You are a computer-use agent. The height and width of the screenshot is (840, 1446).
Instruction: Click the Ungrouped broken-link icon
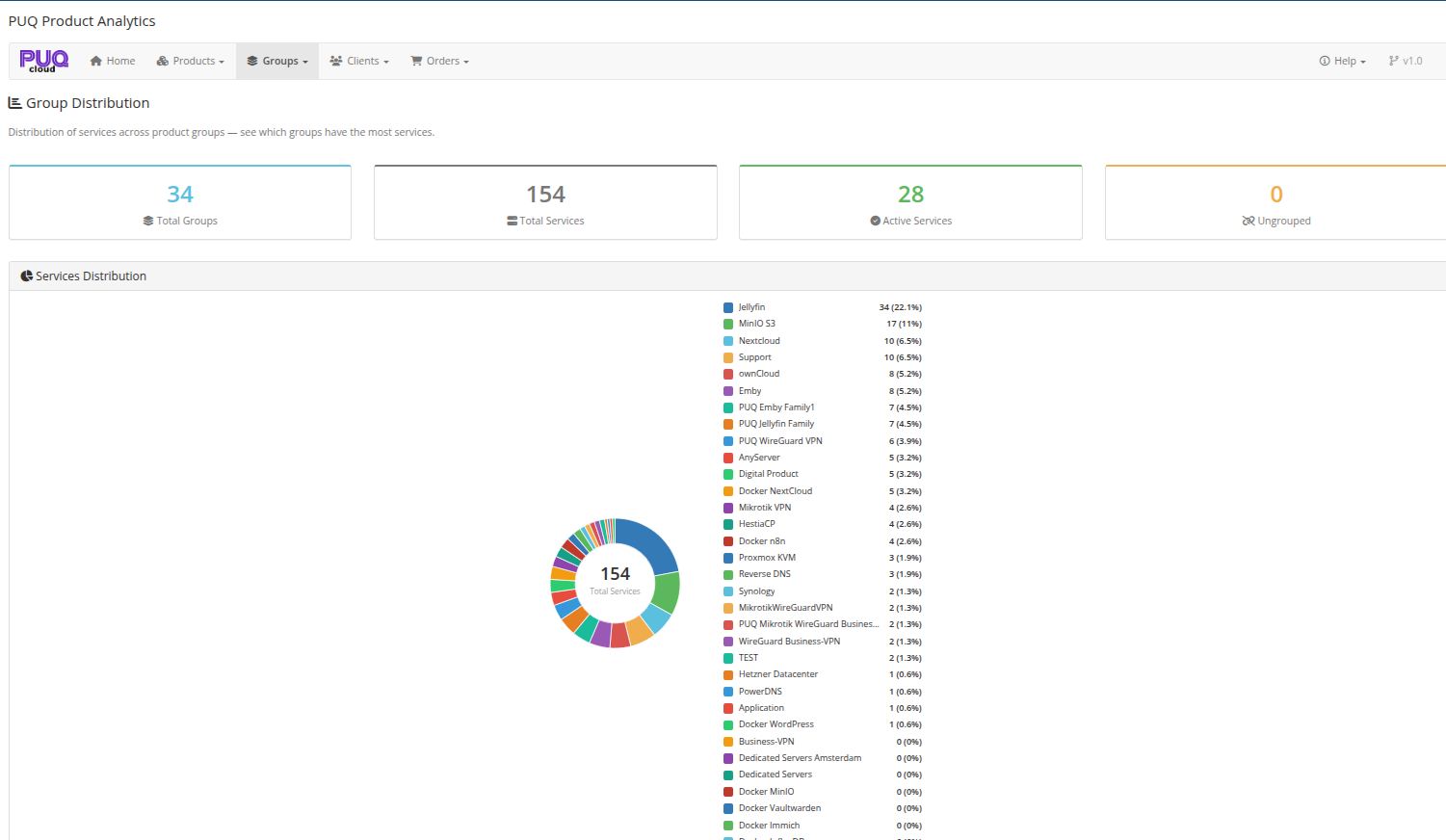[x=1249, y=221]
